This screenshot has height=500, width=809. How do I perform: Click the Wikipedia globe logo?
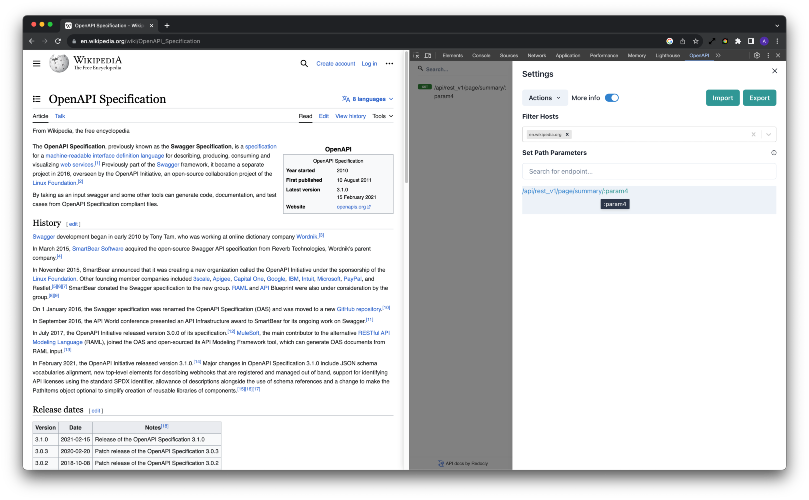[59, 63]
